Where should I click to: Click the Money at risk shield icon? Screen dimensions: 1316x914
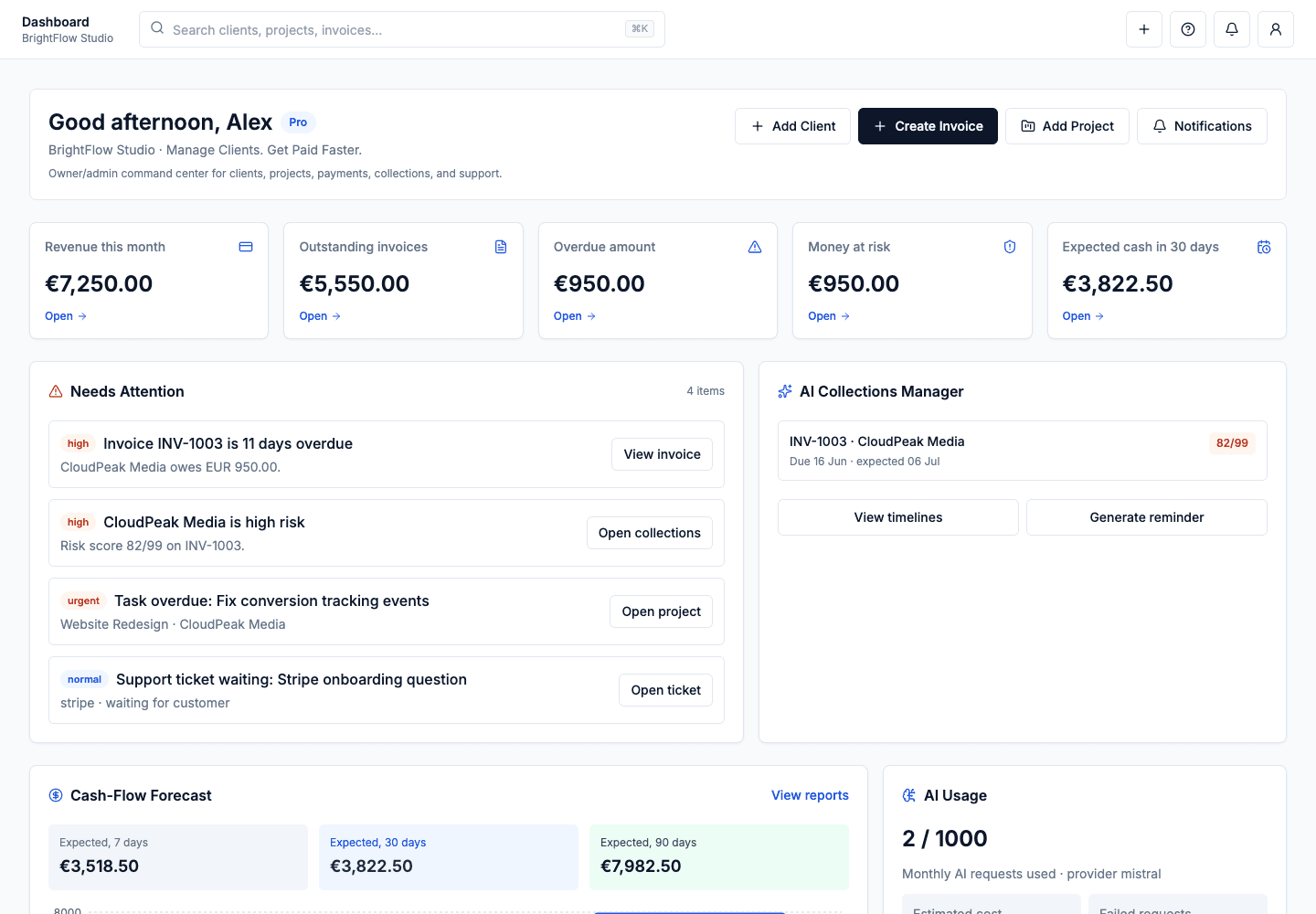(1010, 247)
